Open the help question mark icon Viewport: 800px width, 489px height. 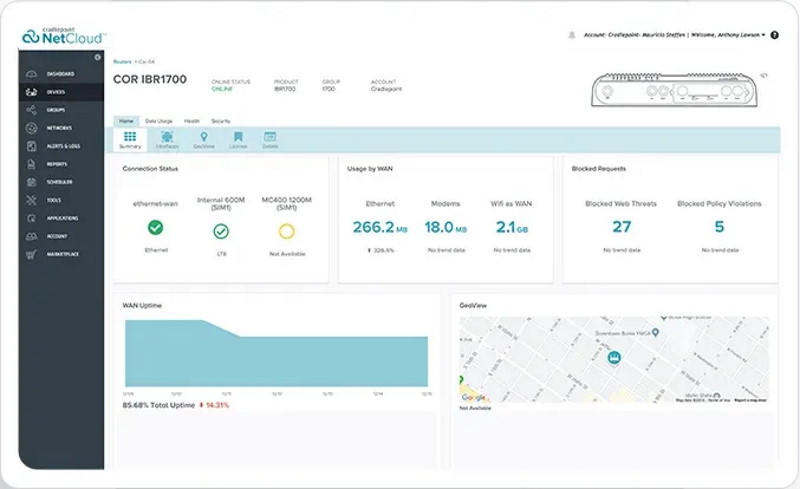pos(774,35)
